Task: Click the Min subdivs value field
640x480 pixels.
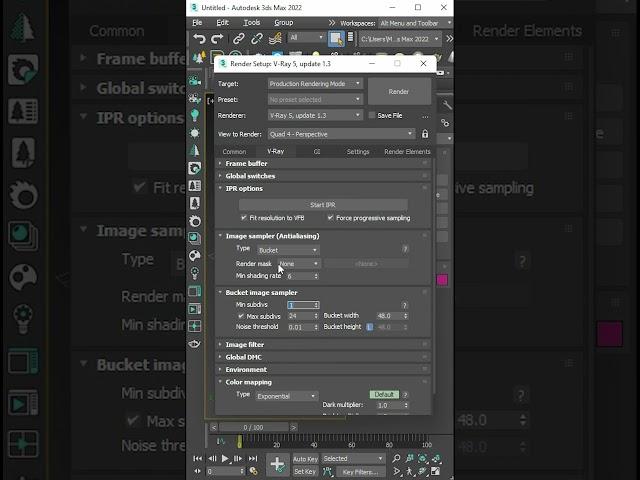Action: [x=301, y=305]
